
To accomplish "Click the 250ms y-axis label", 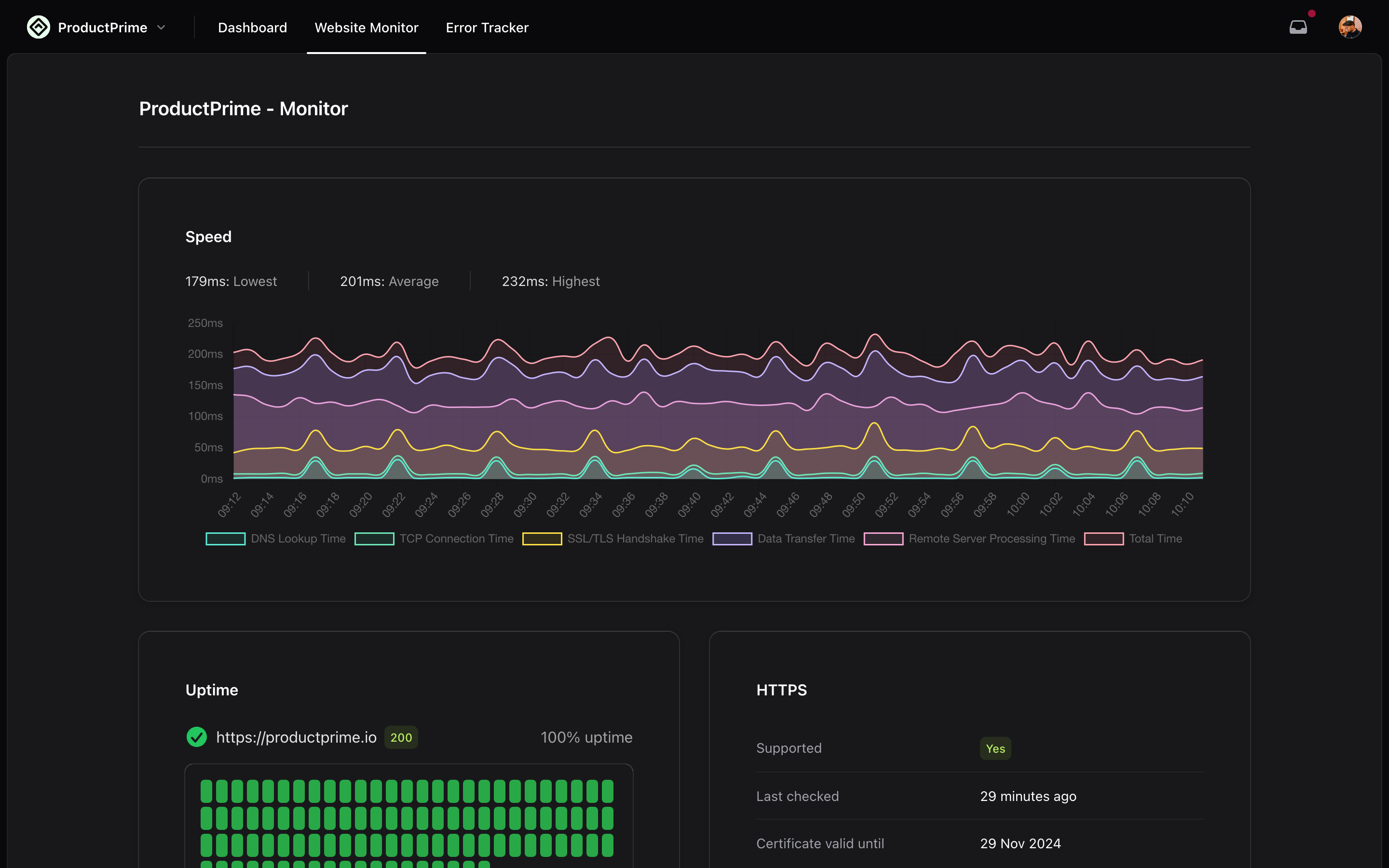I will 205,323.
